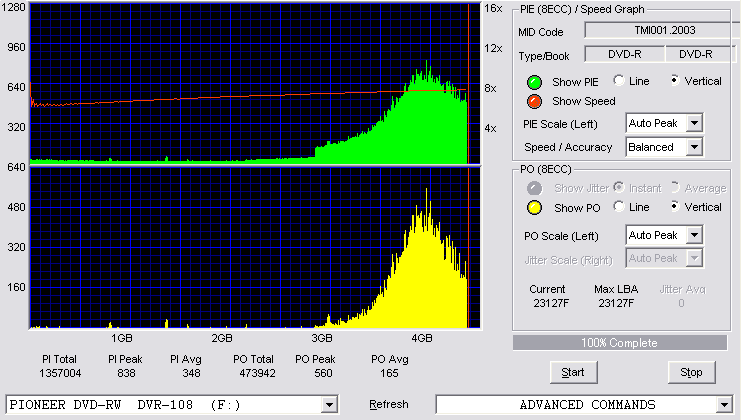Click the PI Peak value 838
Screen dimensions: 742x420
[126, 374]
